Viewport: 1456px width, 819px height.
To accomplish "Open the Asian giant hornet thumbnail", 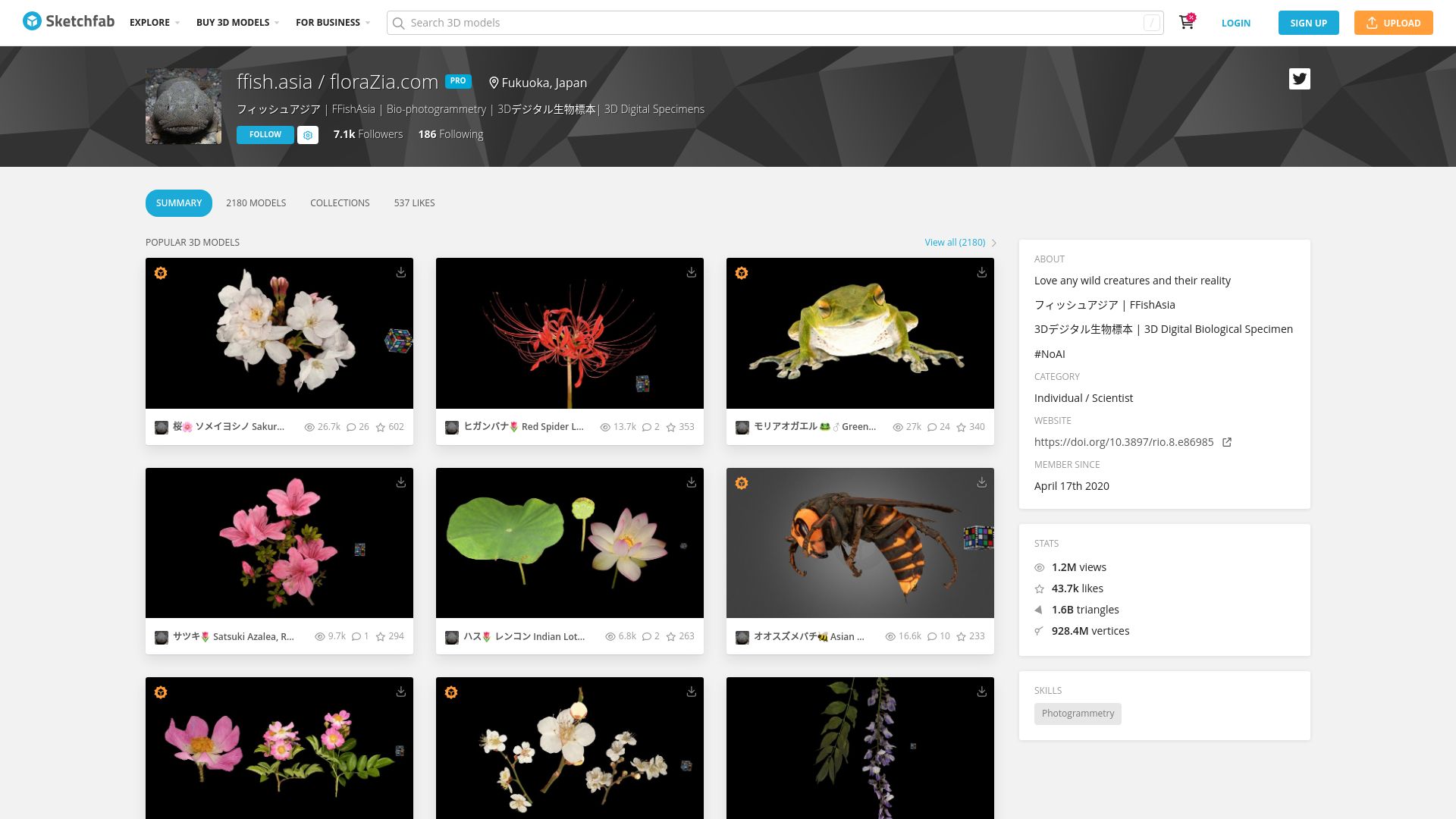I will click(860, 543).
